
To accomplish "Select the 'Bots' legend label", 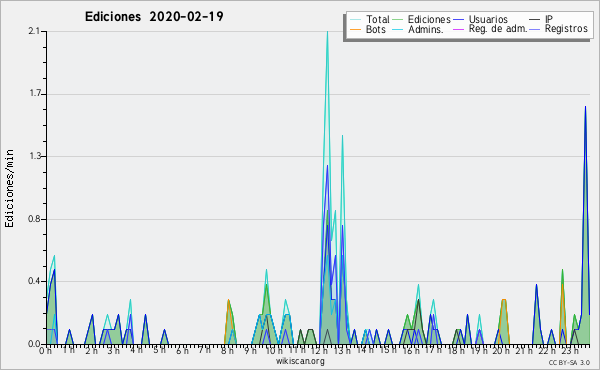I will point(375,29).
